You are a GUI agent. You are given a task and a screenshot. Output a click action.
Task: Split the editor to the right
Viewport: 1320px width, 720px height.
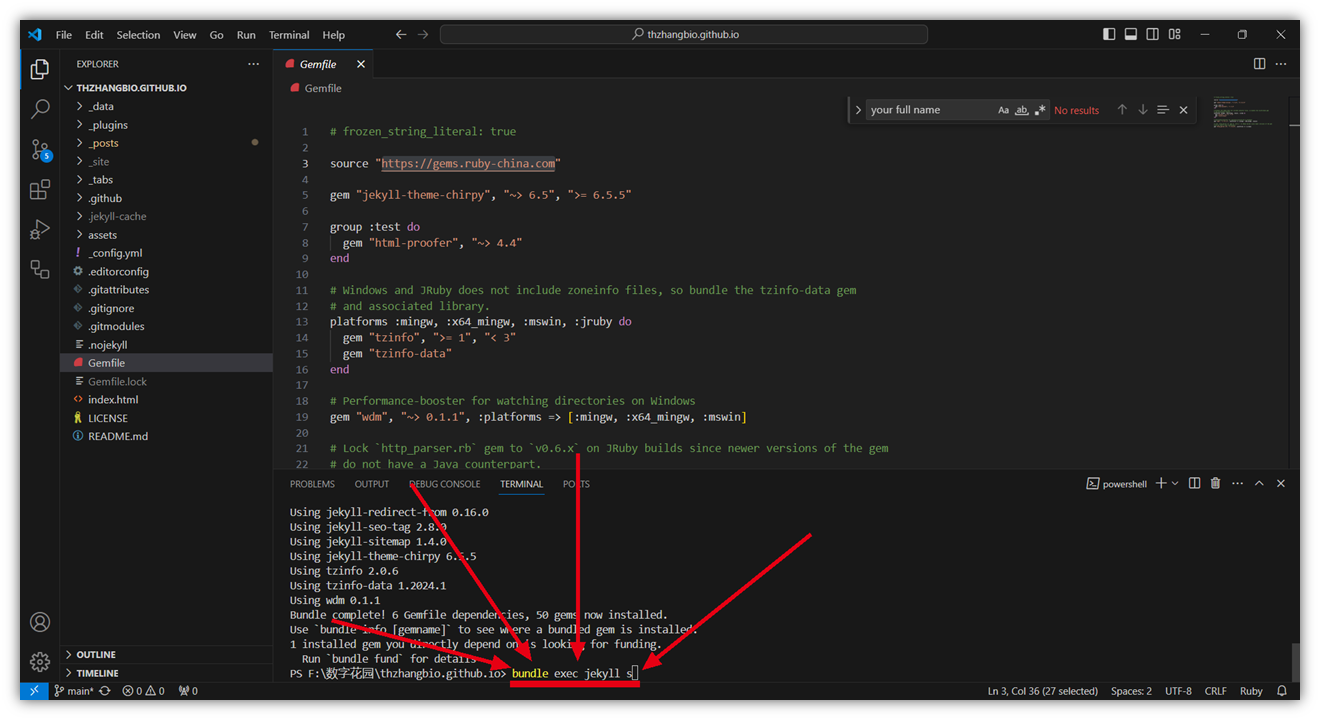tap(1259, 64)
